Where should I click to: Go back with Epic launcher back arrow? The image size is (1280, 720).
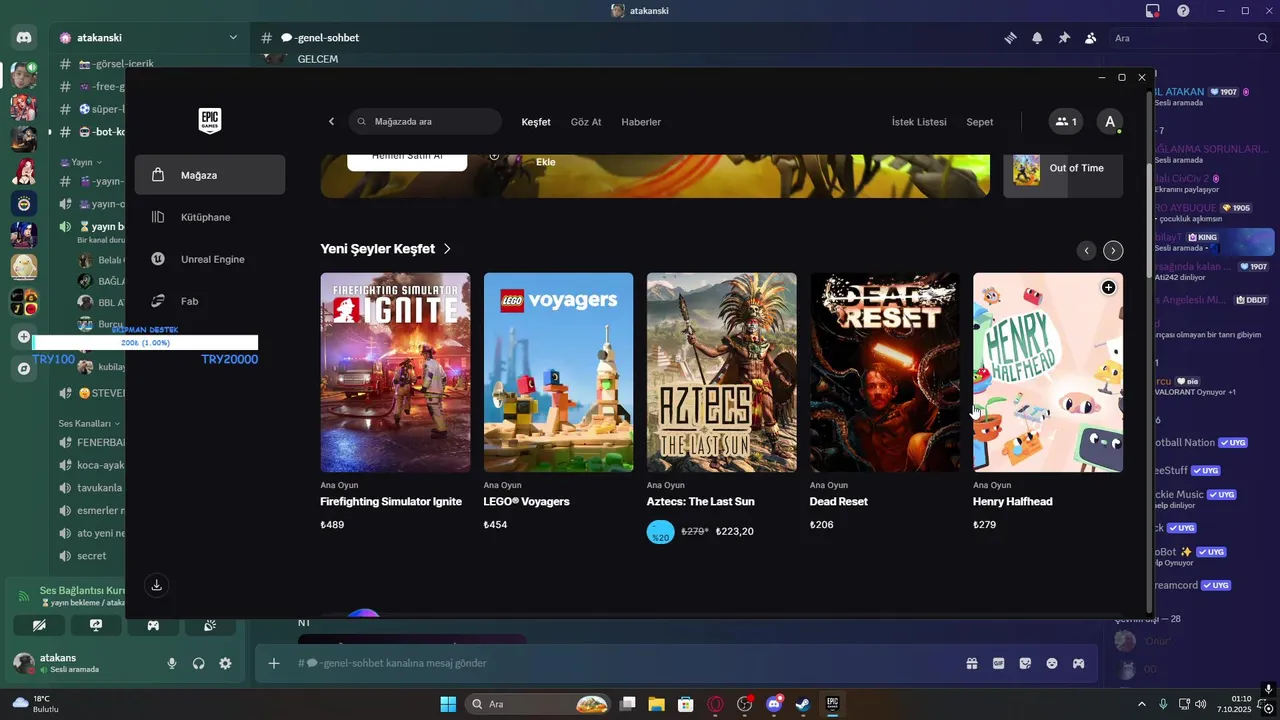coord(332,122)
